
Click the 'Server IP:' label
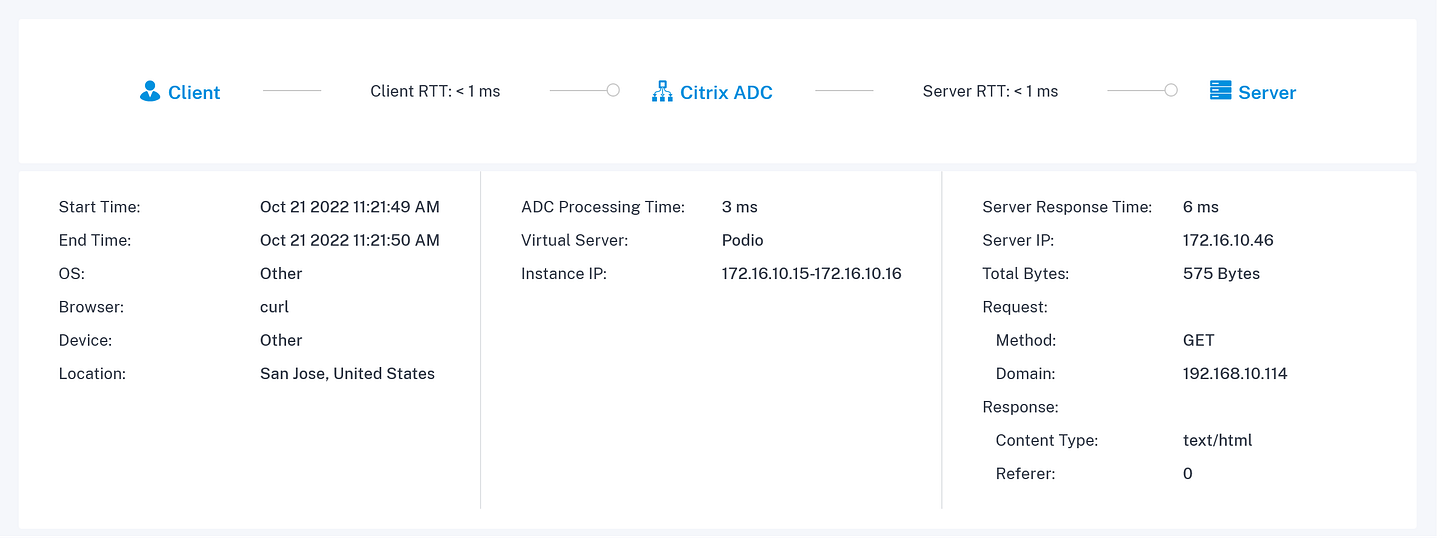(x=1018, y=240)
